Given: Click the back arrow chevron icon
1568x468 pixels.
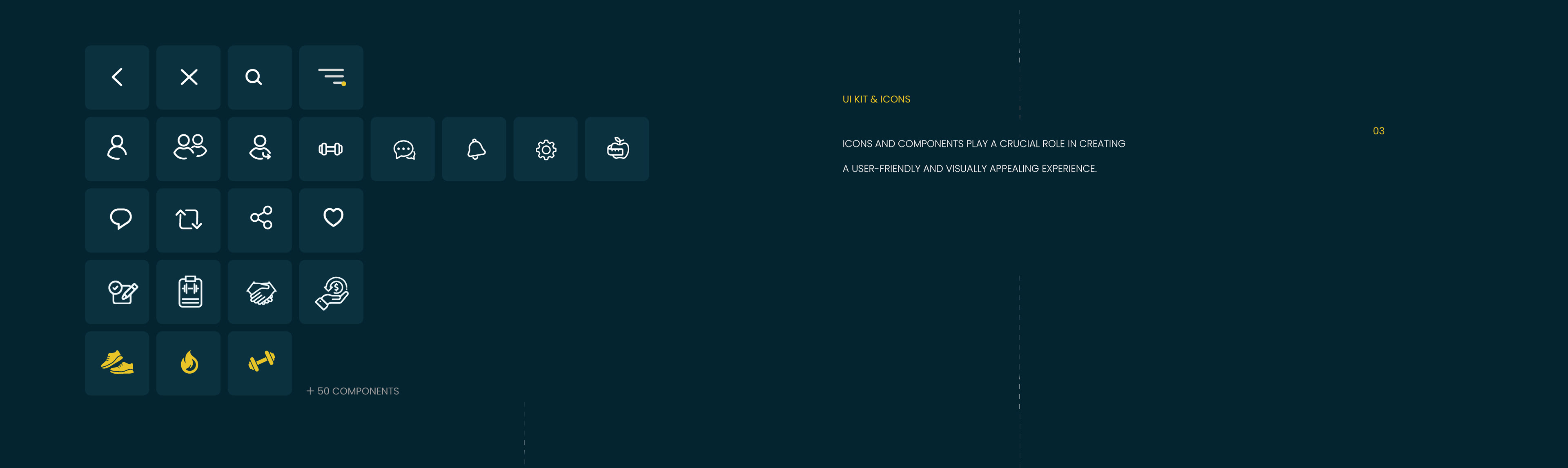Looking at the screenshot, I should click(118, 77).
